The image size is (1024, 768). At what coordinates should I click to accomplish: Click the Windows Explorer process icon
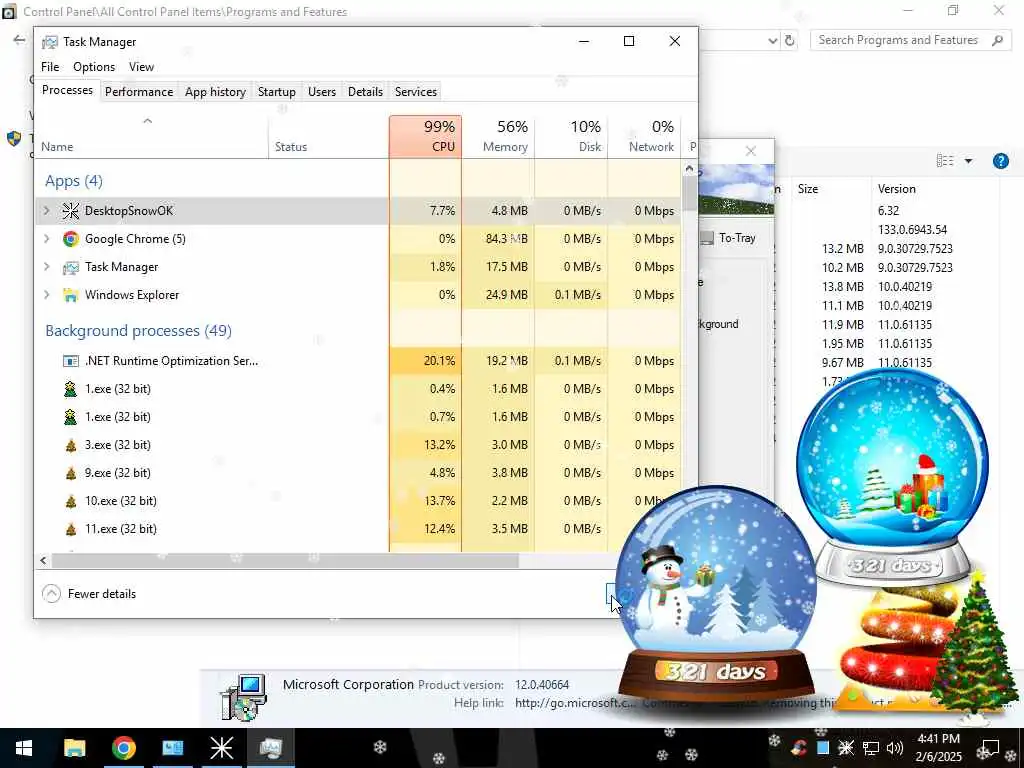[71, 295]
